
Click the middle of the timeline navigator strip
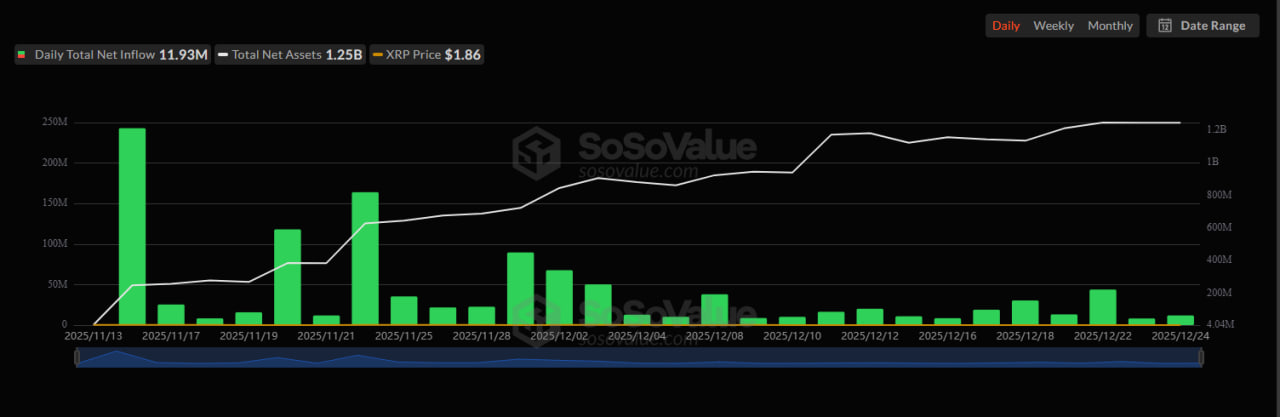638,358
